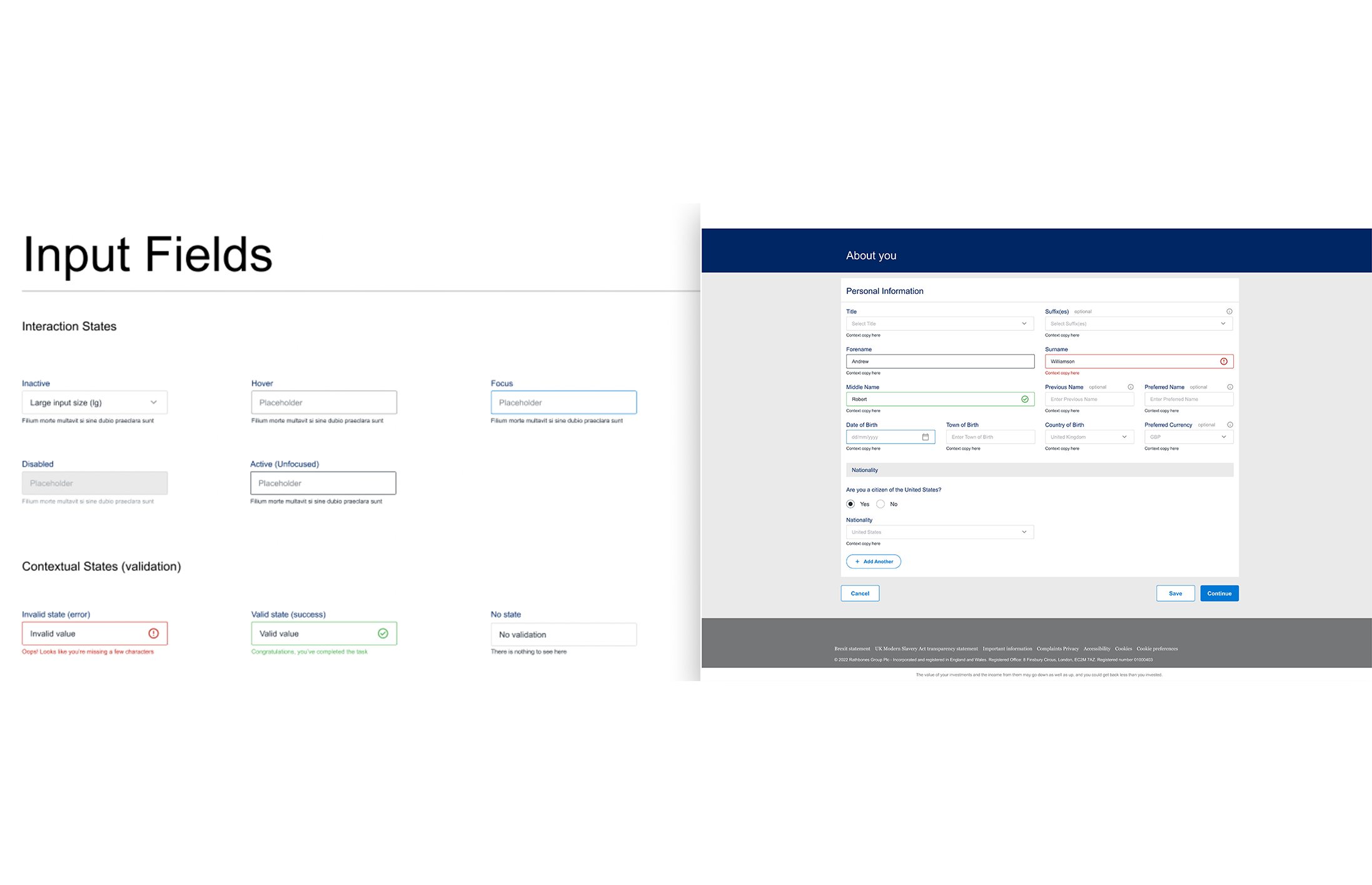Click the Town of Birth input field
Image resolution: width=1372 pixels, height=885 pixels.
(989, 437)
